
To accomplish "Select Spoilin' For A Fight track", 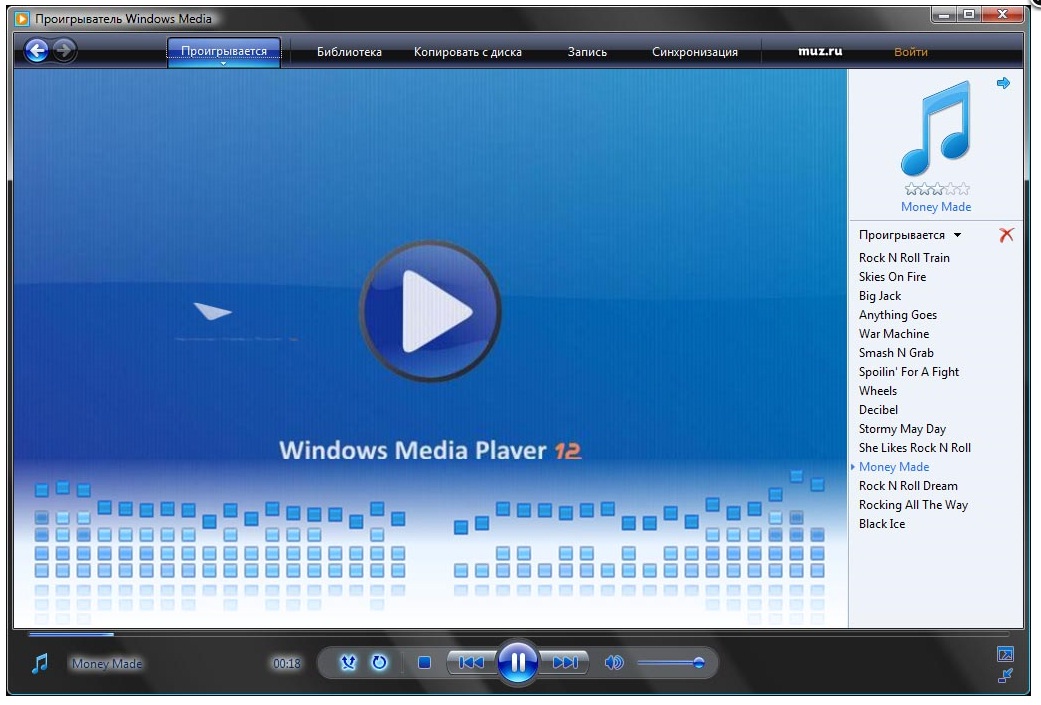I will 909,372.
